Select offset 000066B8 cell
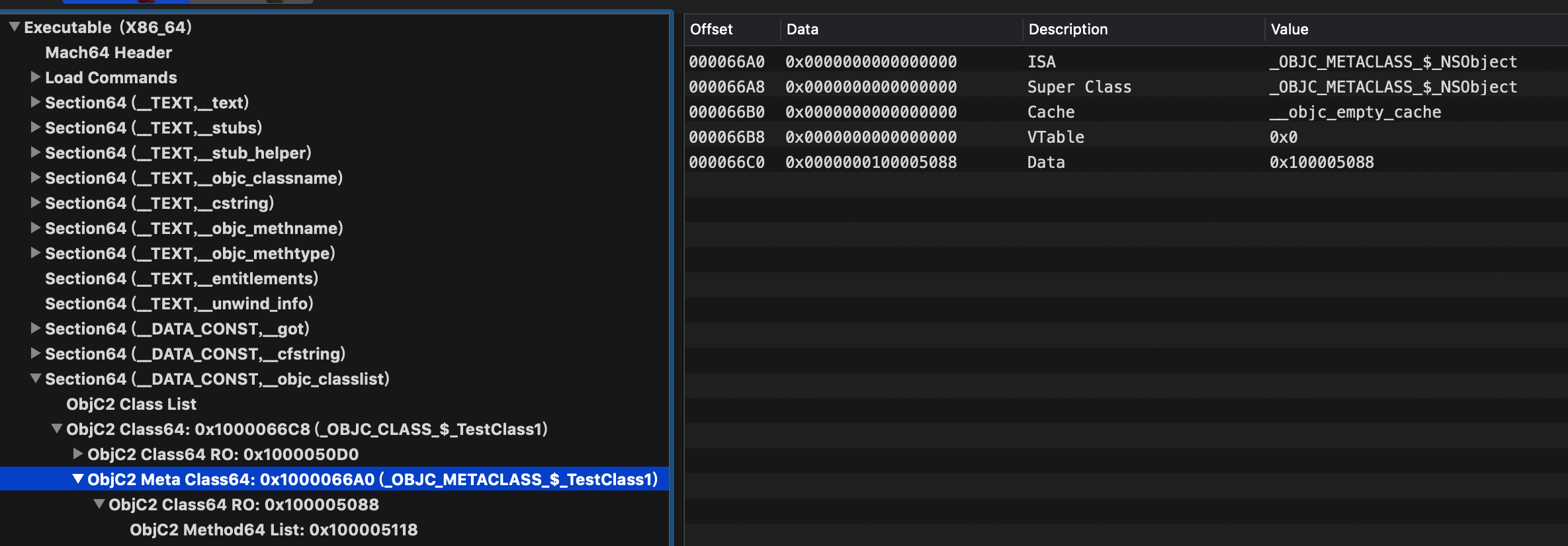Image resolution: width=1568 pixels, height=546 pixels. pos(726,137)
